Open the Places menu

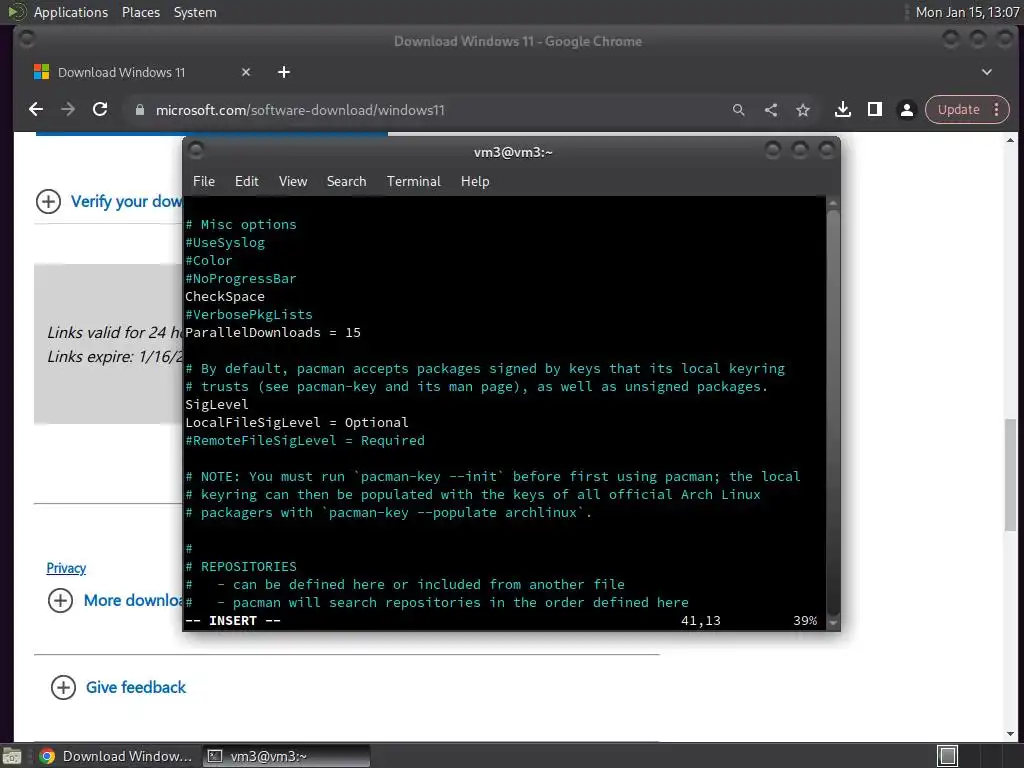(140, 12)
